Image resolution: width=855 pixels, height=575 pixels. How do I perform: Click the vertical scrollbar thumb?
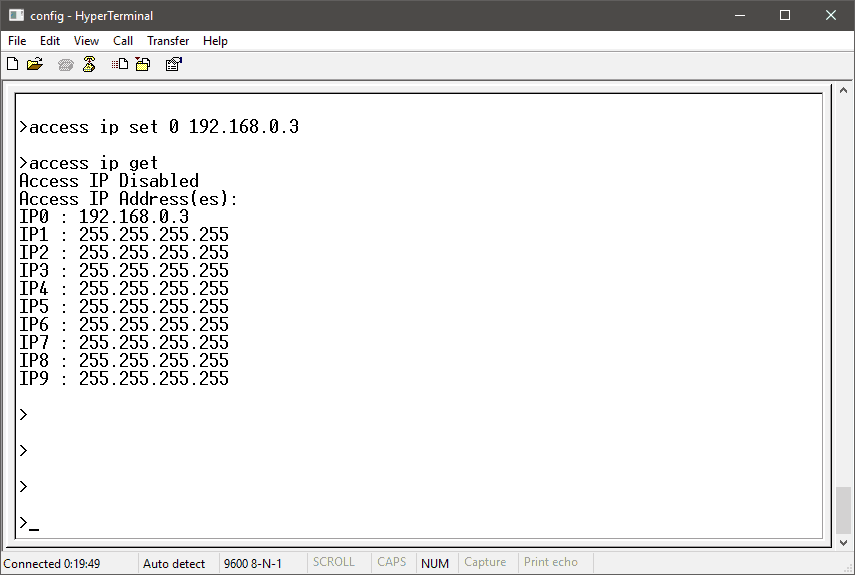[x=844, y=510]
